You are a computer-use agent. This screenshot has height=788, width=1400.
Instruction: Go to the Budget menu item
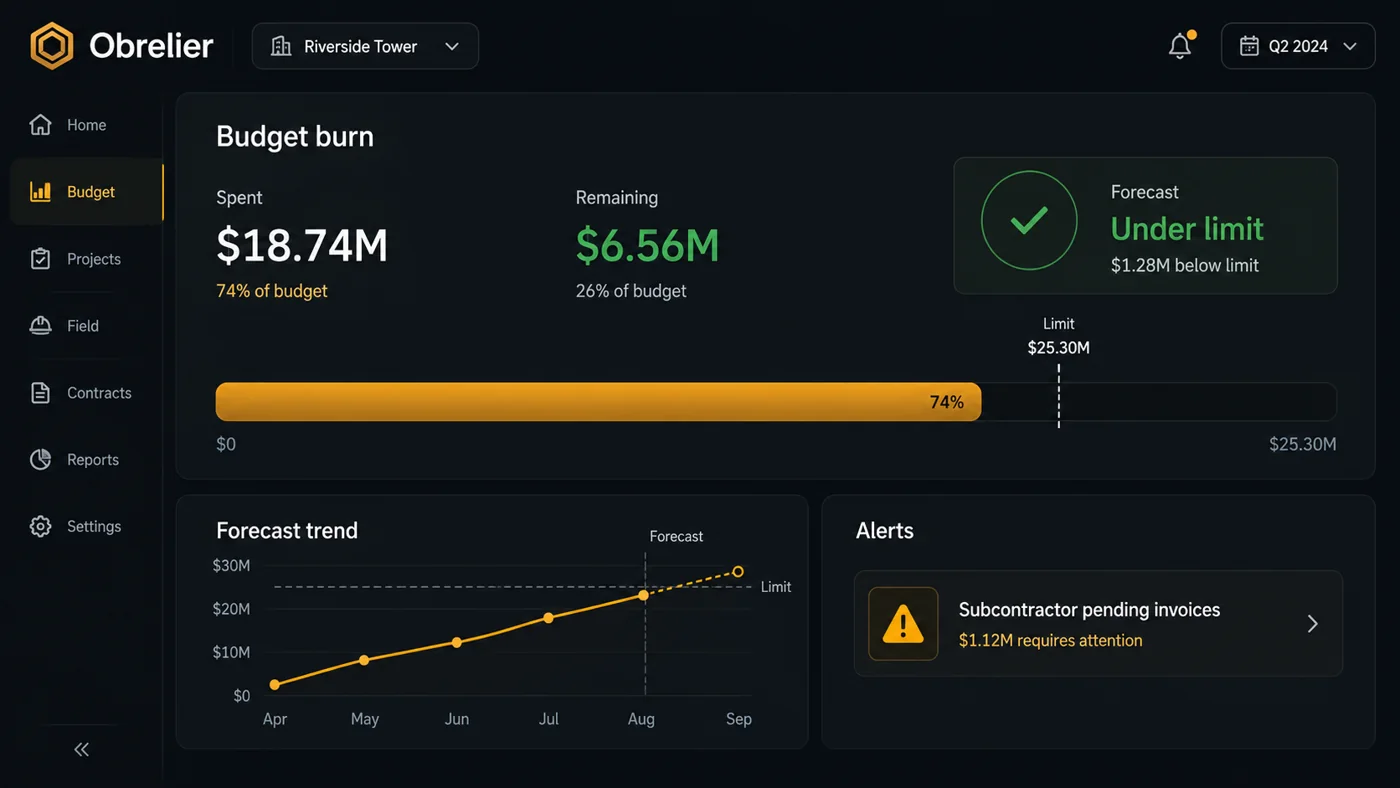coord(87,192)
